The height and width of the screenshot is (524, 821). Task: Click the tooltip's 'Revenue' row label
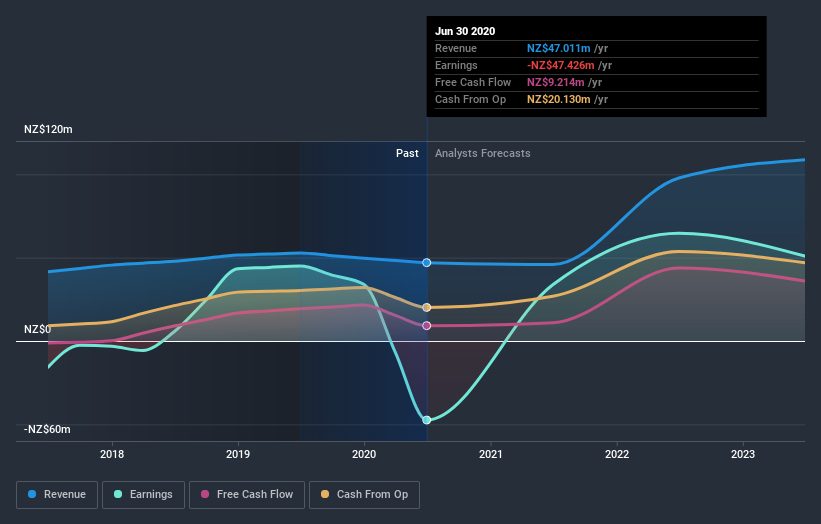pyautogui.click(x=456, y=48)
